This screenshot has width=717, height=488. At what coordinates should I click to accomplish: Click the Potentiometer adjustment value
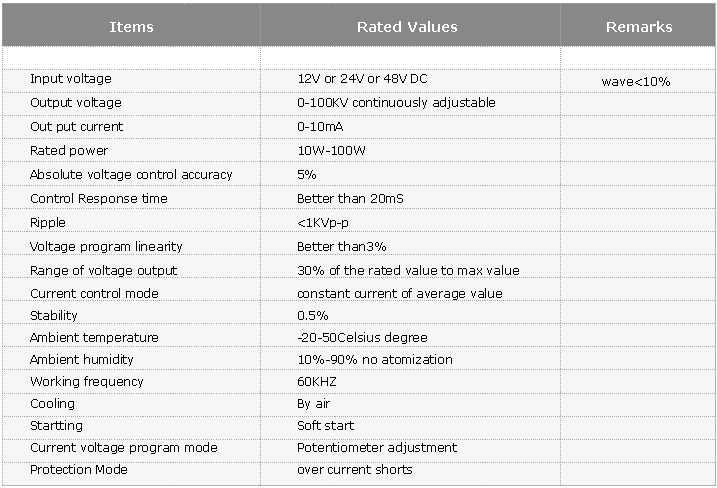[377, 448]
